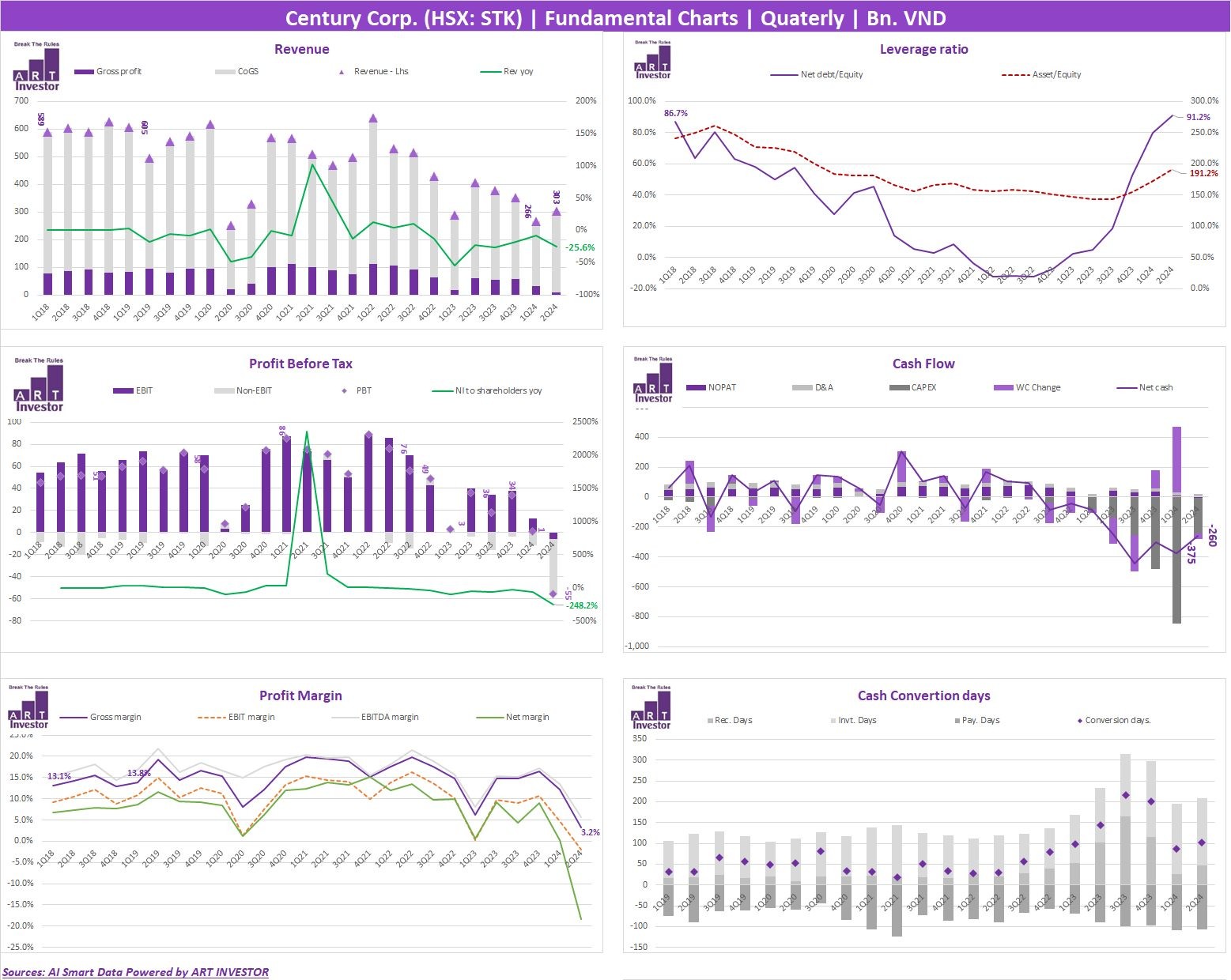Click the ART Investor logo in Revenue chart
Screen dimensions: 1231x980
36,67
